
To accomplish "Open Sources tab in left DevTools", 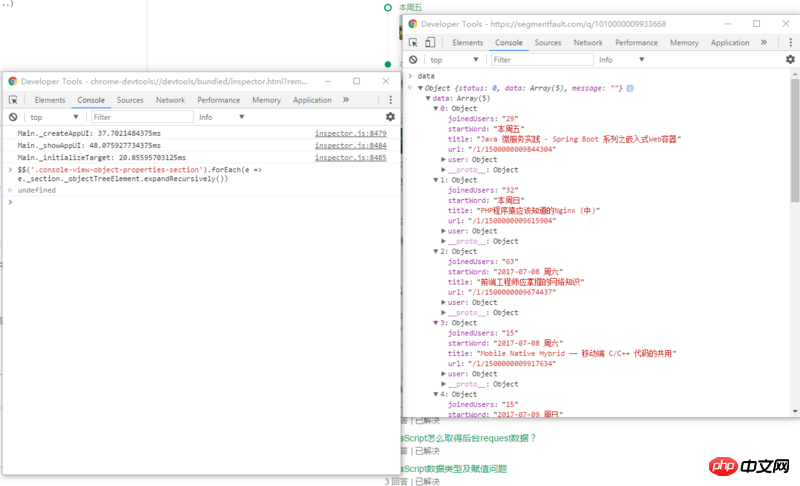I will [x=130, y=100].
